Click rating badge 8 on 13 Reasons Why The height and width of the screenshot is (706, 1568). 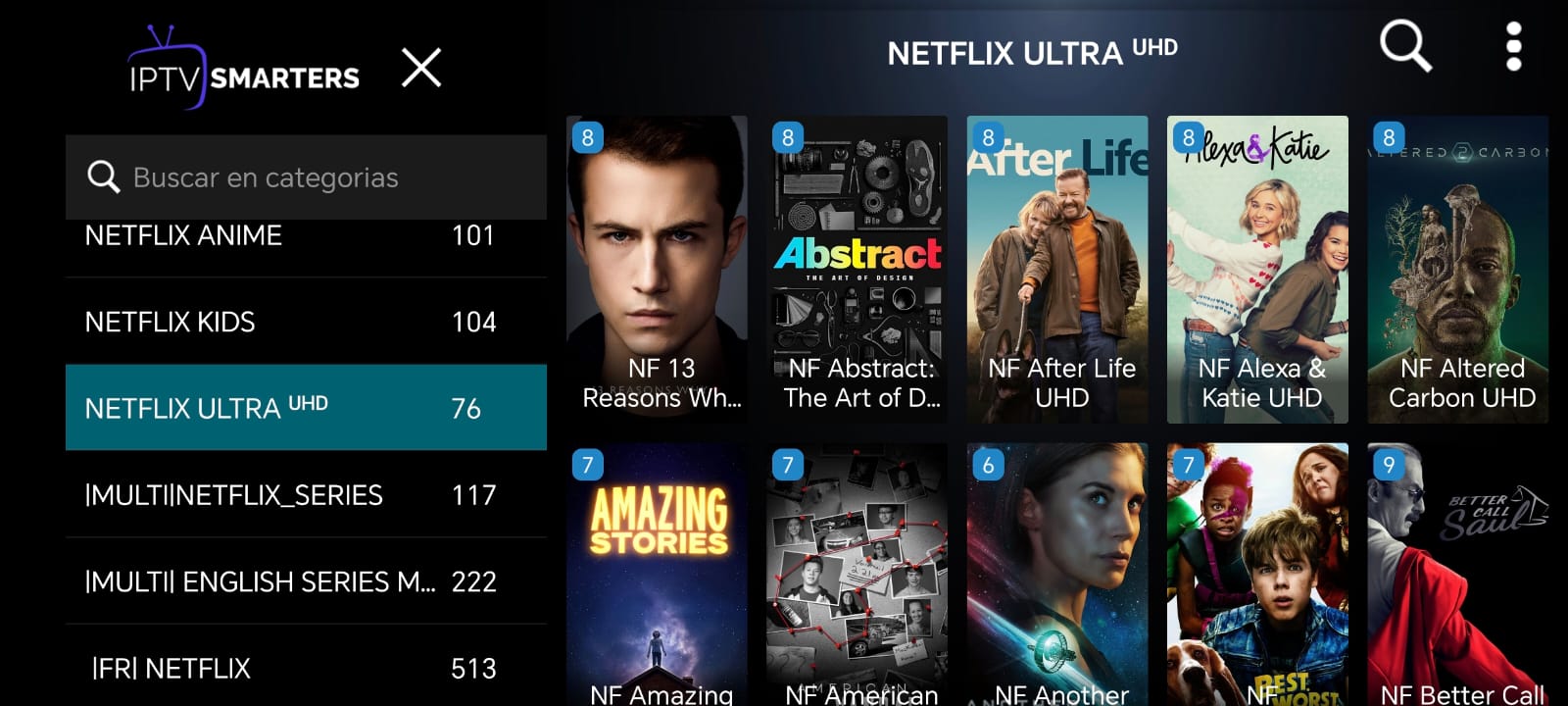tap(587, 137)
